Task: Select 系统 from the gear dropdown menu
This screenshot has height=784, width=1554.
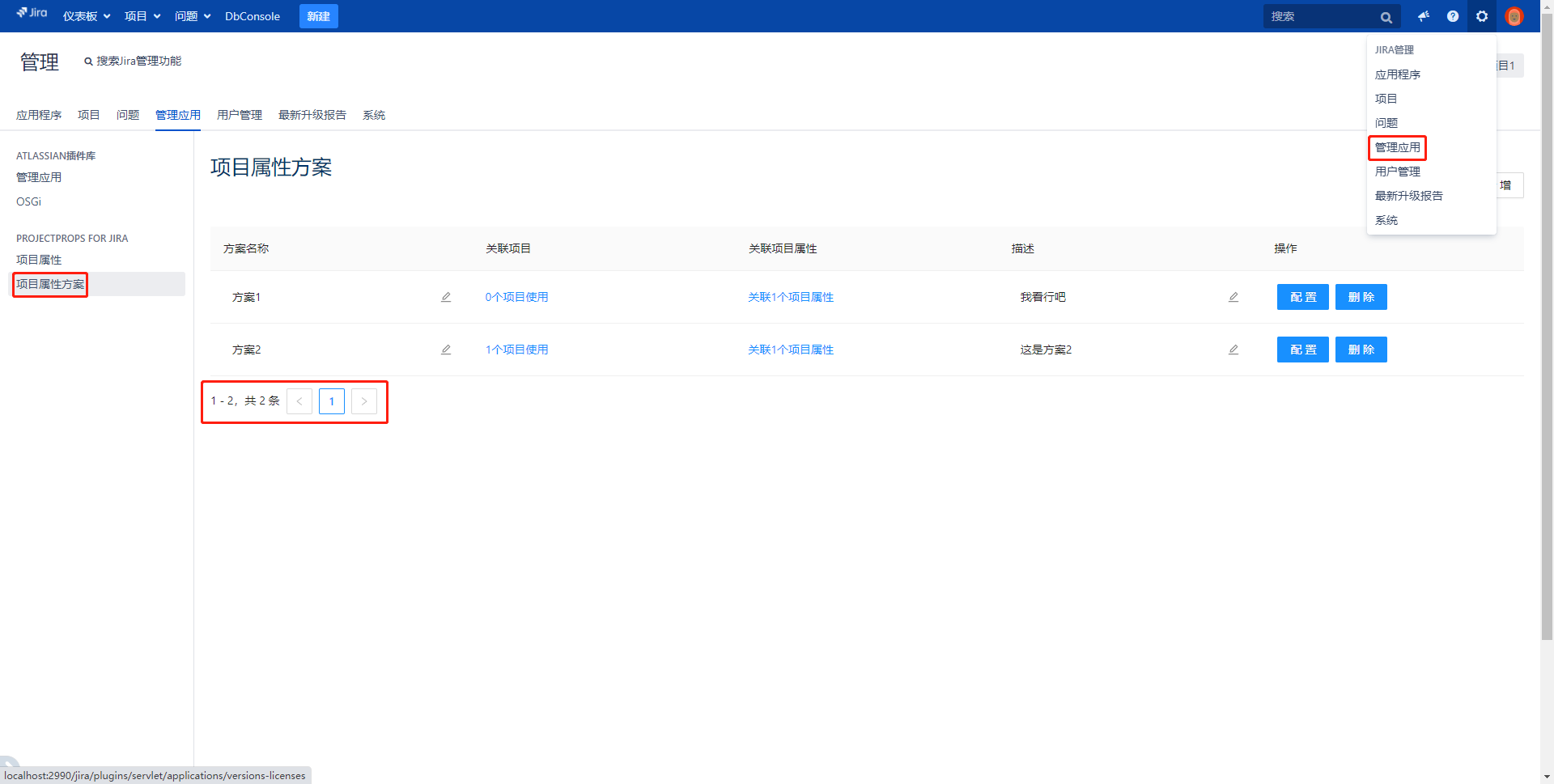Action: pyautogui.click(x=1386, y=220)
